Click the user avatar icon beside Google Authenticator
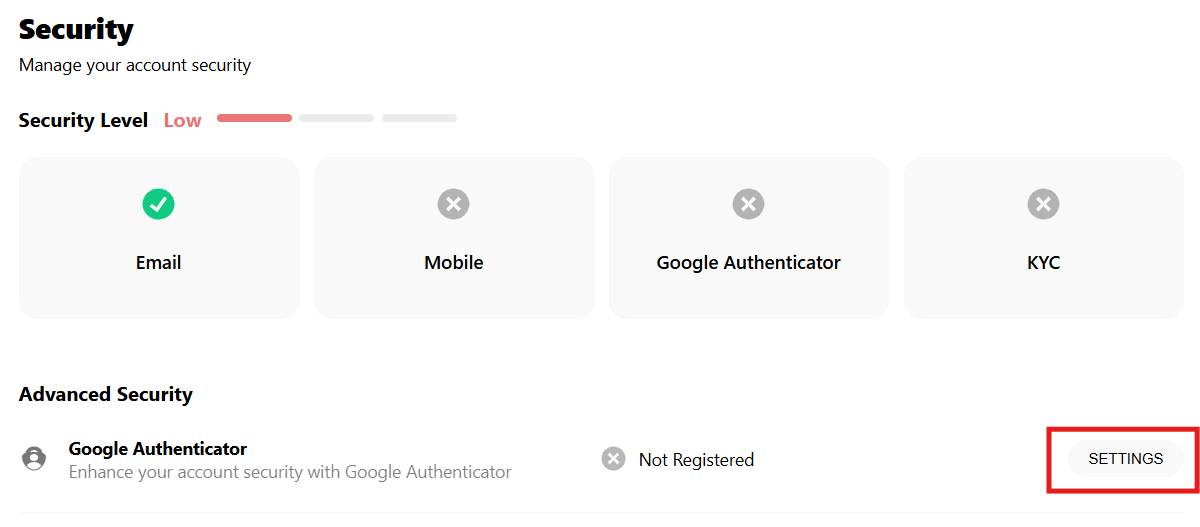Viewport: 1200px width, 527px height. coord(34,459)
